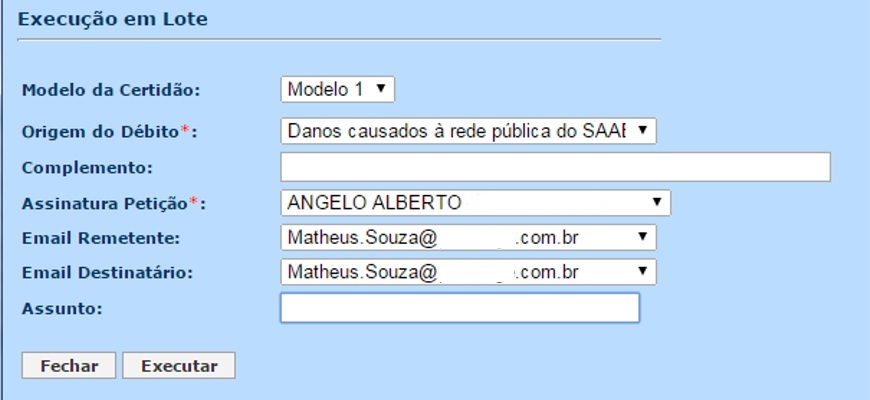
Task: Open the Email Destinatário dropdown
Action: (x=467, y=272)
